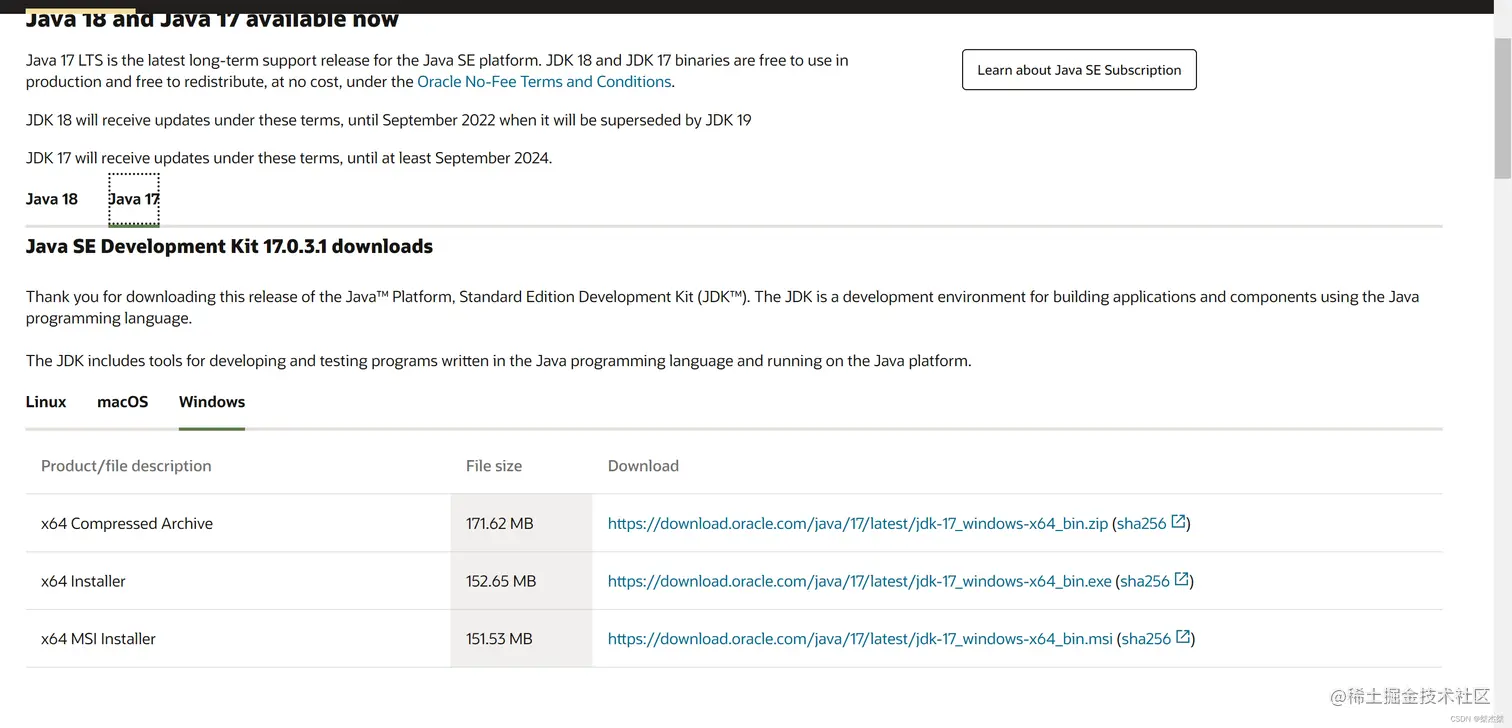Image resolution: width=1512 pixels, height=728 pixels.
Task: Switch to the Java 17 tab
Action: pyautogui.click(x=134, y=199)
